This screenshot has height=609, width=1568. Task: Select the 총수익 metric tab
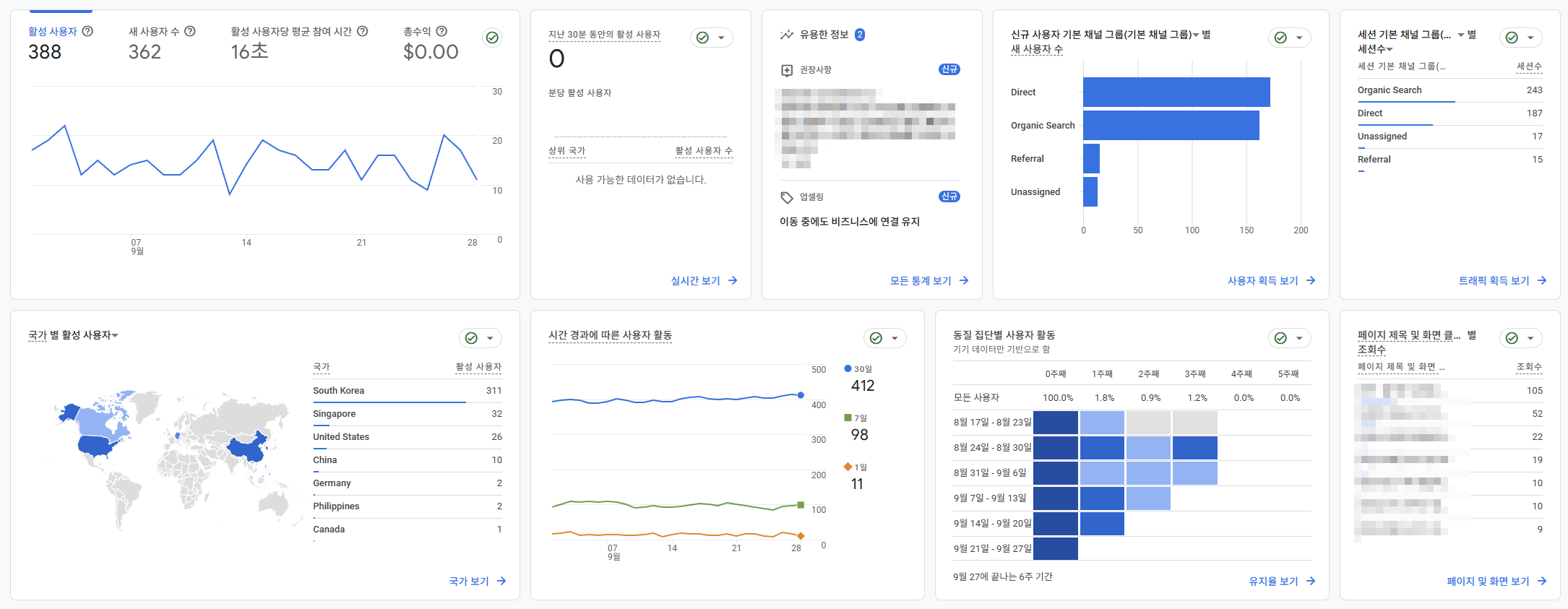417,32
